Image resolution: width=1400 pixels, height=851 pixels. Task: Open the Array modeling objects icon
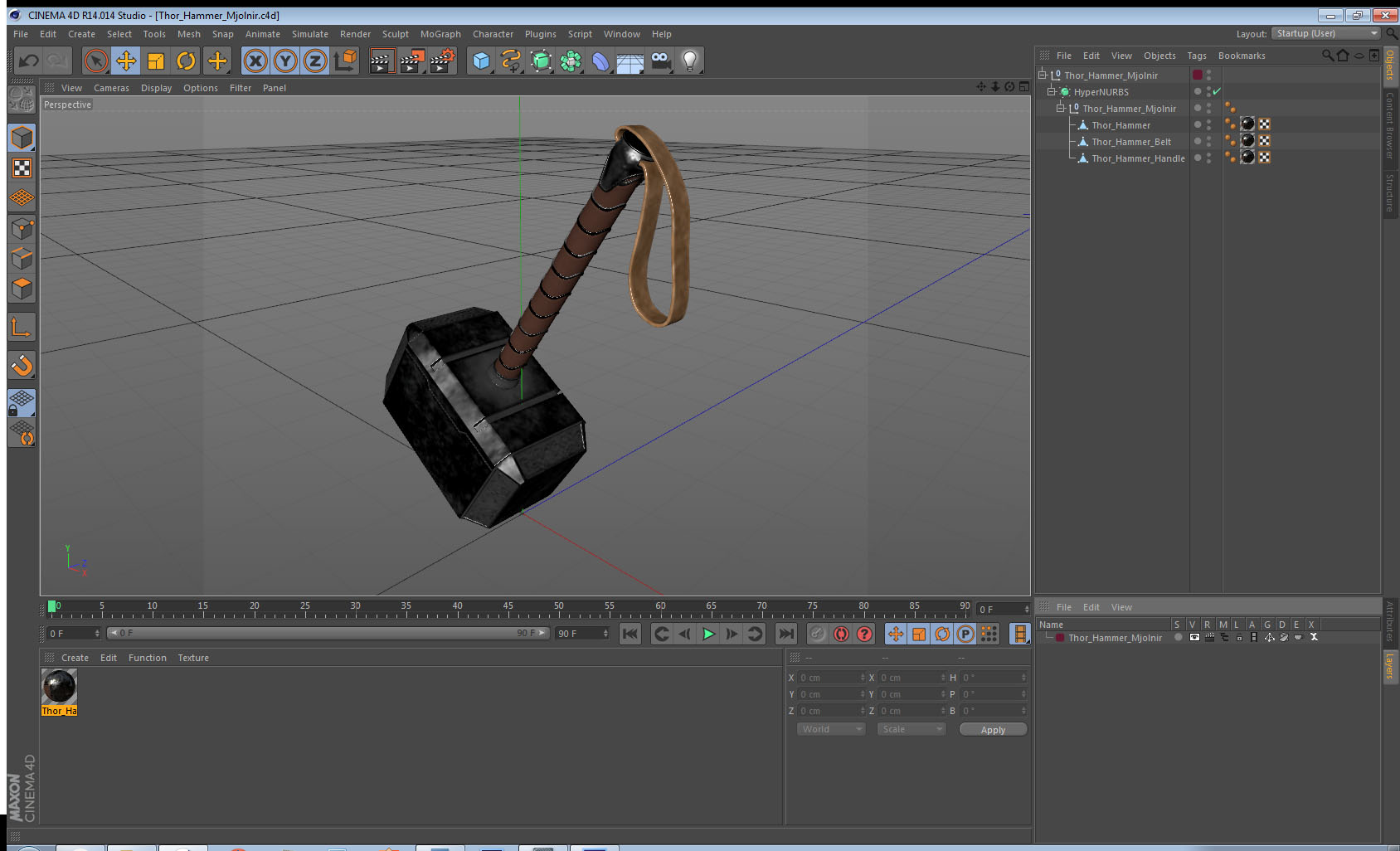coord(571,61)
